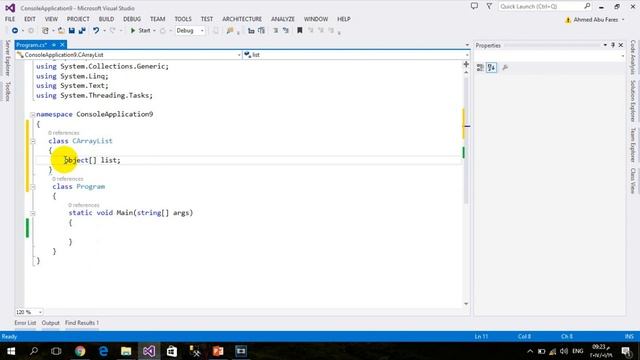Image resolution: width=640 pixels, height=360 pixels.
Task: Open the EDIT menu
Action: (x=29, y=19)
